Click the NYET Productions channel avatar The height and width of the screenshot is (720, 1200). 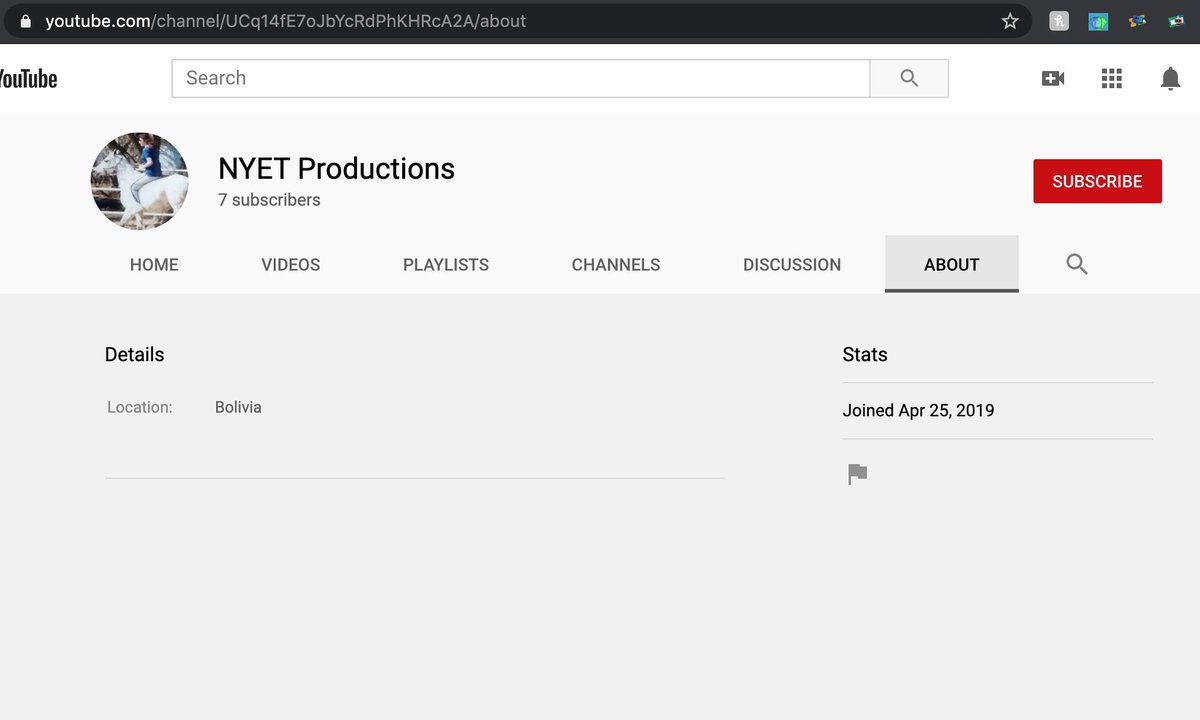pyautogui.click(x=140, y=181)
